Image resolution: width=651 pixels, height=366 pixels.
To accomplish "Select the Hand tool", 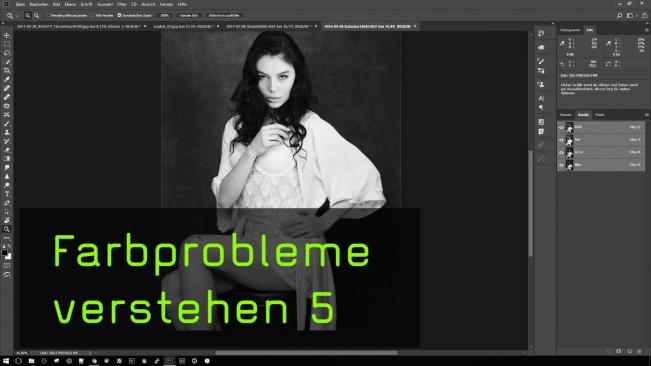I will point(7,220).
